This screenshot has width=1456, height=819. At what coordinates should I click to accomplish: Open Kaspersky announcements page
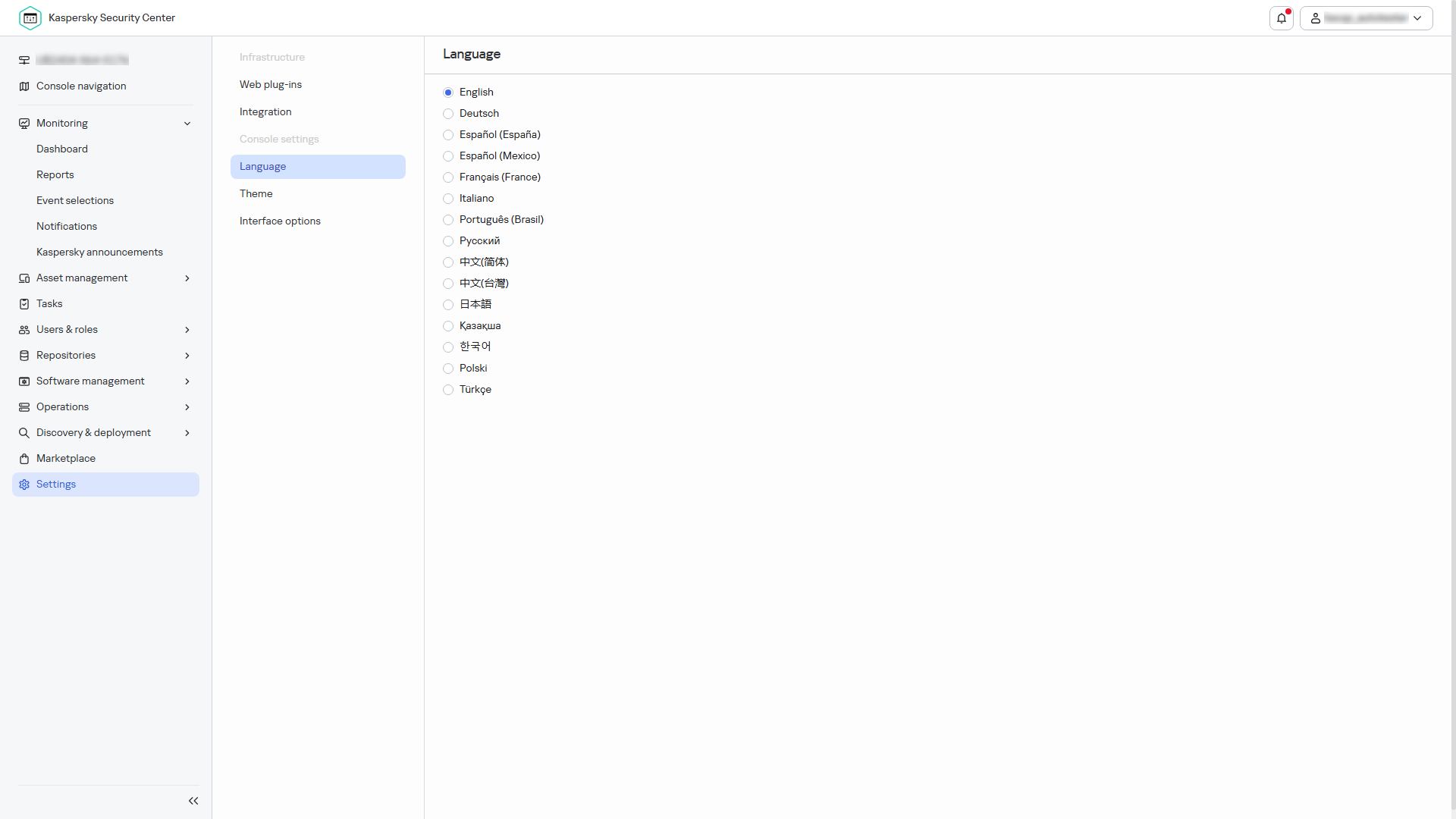99,253
